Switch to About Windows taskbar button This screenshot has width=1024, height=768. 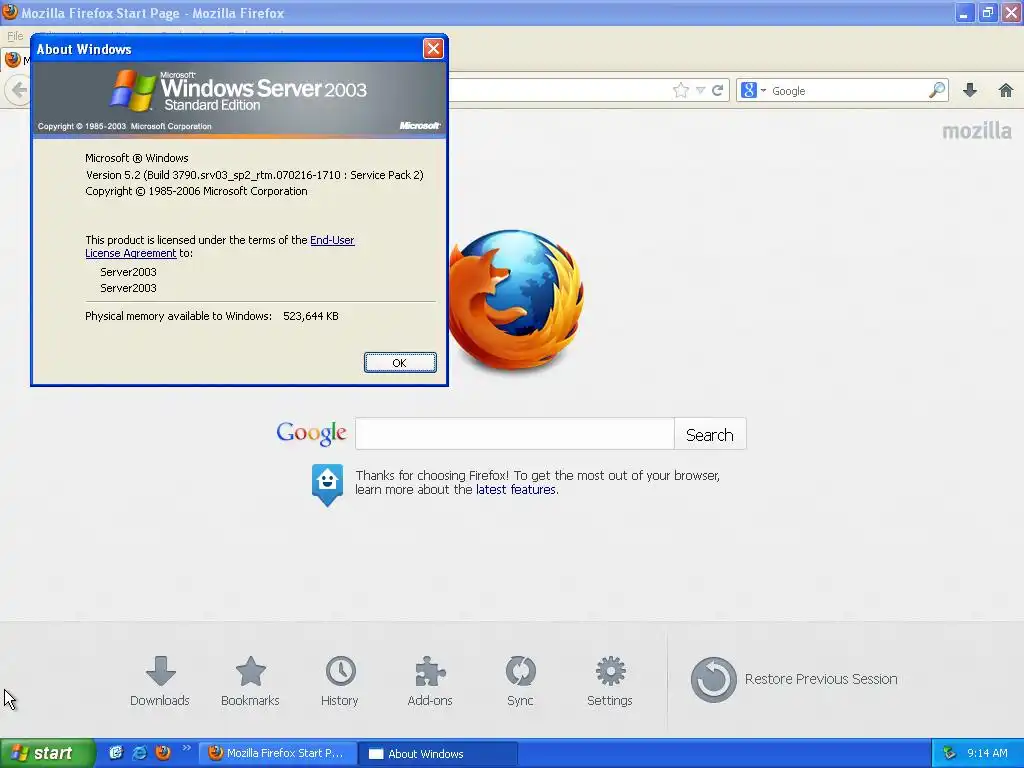(x=439, y=753)
